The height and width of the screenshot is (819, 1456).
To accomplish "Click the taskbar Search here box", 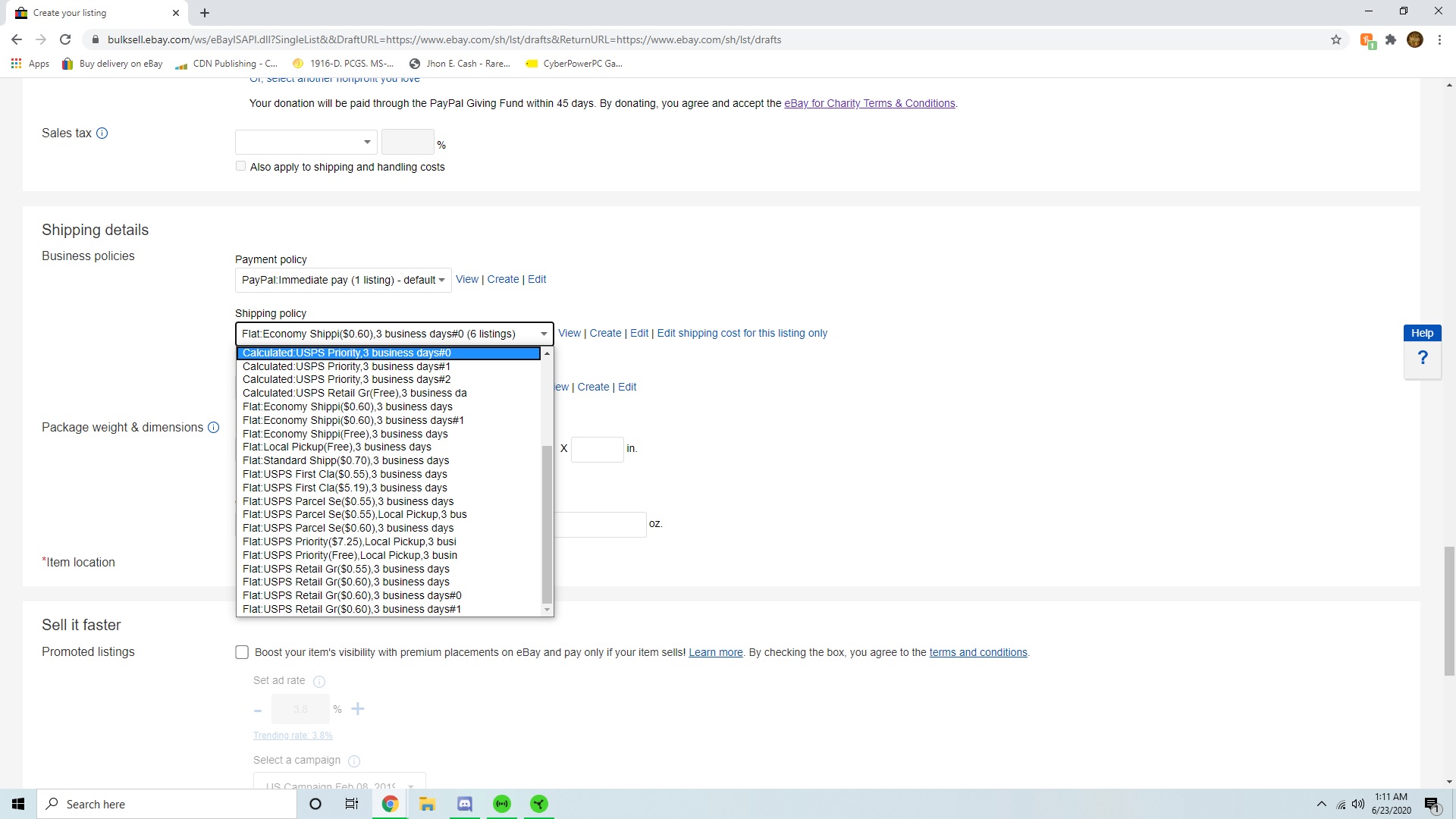I will point(167,804).
